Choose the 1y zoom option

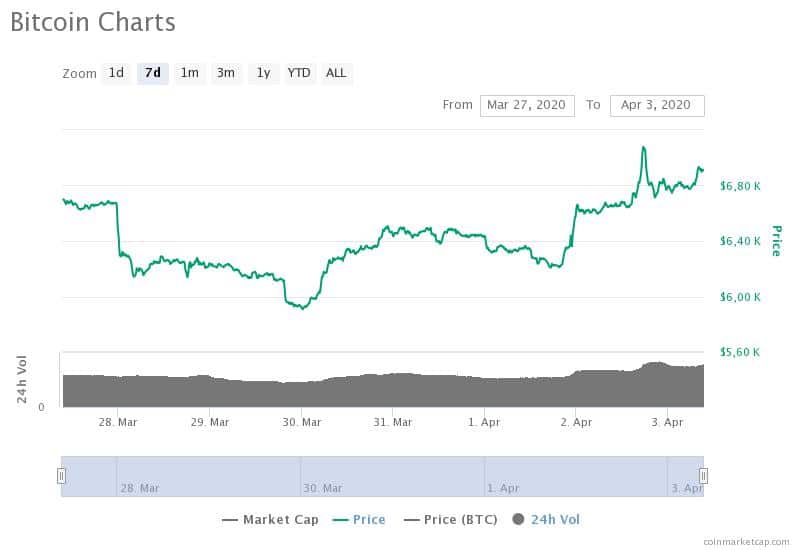click(x=263, y=73)
